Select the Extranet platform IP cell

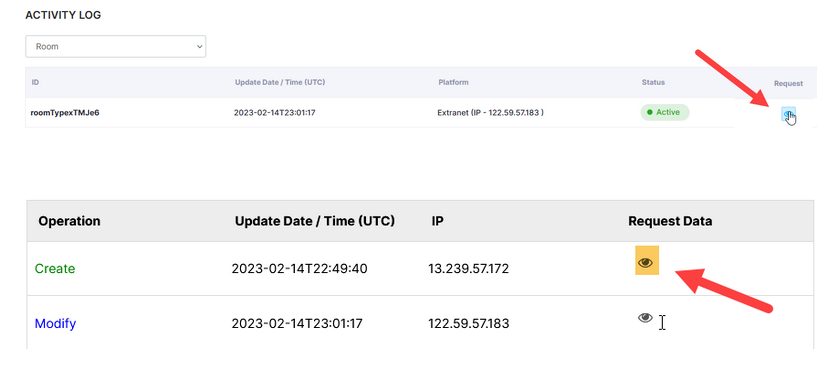(x=490, y=112)
